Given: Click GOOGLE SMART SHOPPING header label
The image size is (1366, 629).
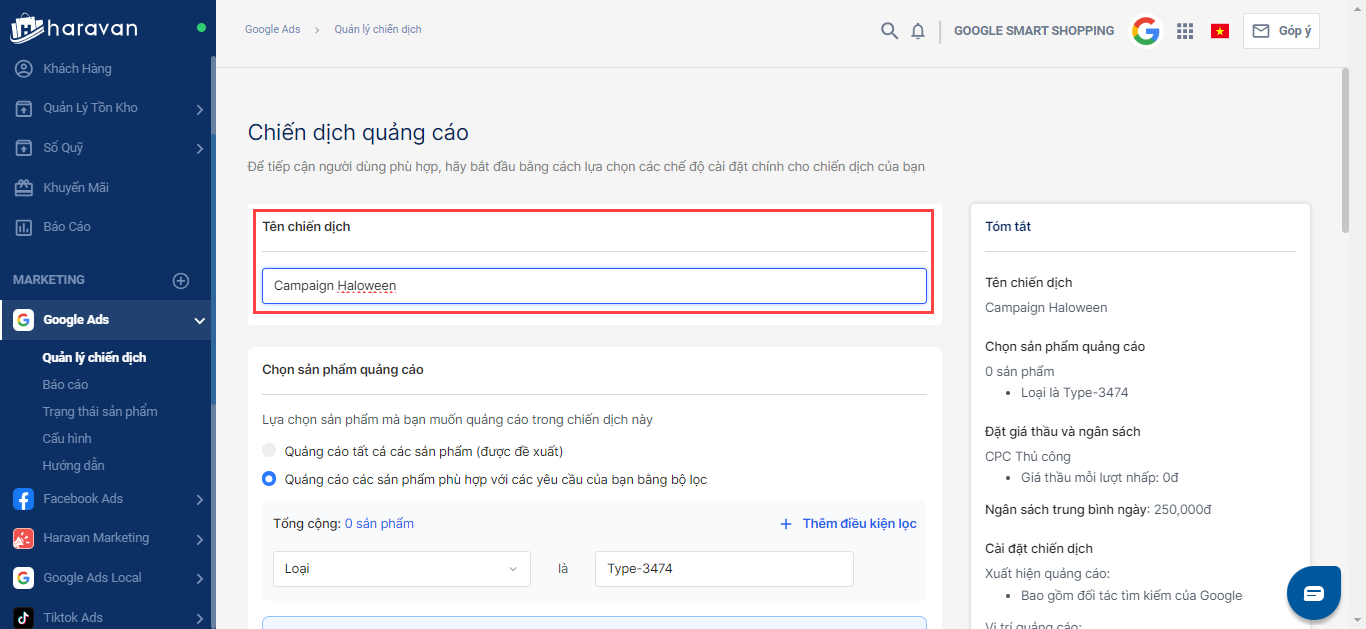Looking at the screenshot, I should point(1034,31).
